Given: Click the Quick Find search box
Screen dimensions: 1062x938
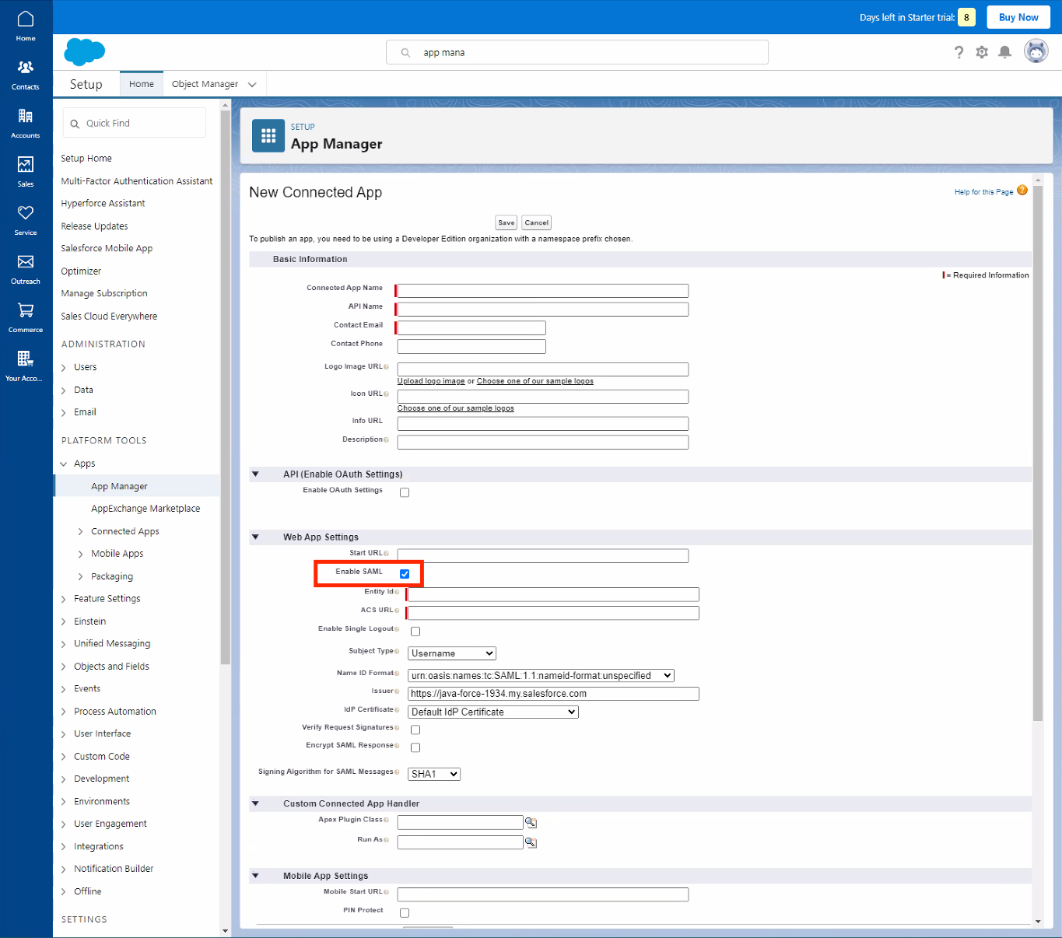Looking at the screenshot, I should (134, 123).
